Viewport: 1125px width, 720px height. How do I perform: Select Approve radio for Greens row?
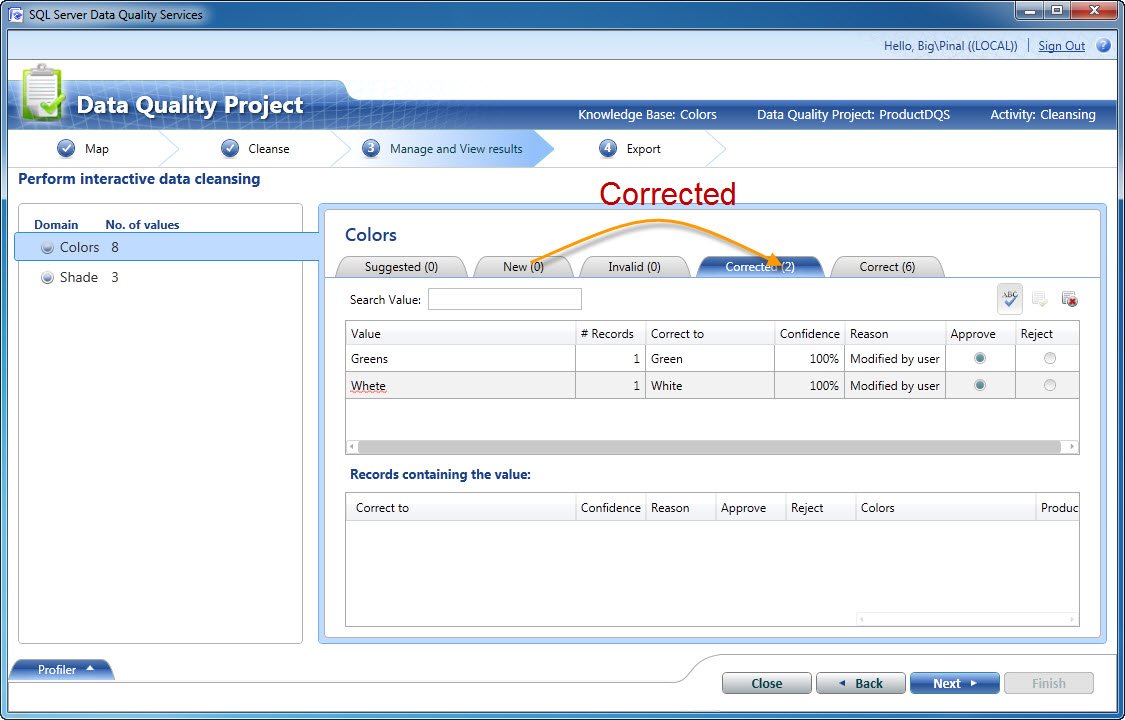(x=979, y=358)
